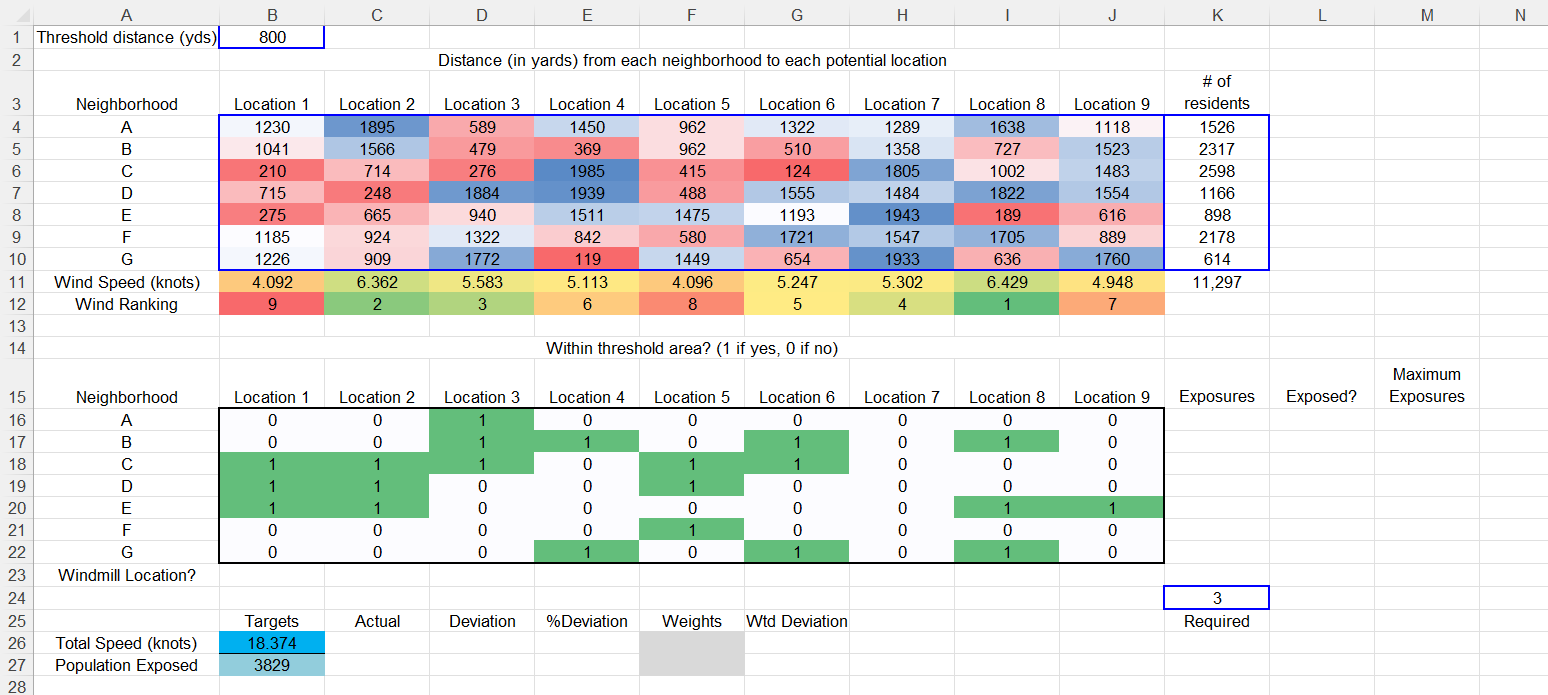The width and height of the screenshot is (1548, 695).
Task: Select row header 11
Action: point(17,282)
